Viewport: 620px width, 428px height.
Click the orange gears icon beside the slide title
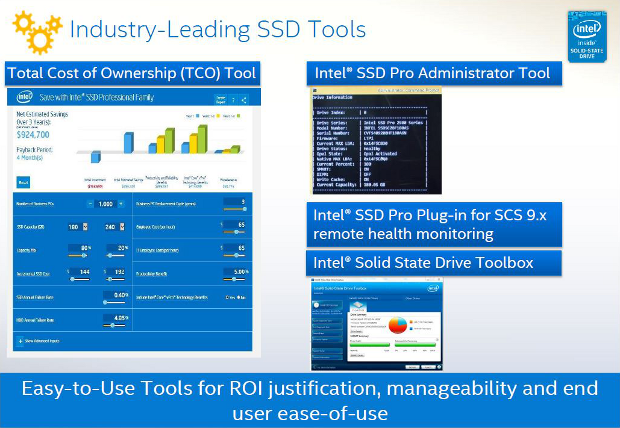click(x=38, y=32)
